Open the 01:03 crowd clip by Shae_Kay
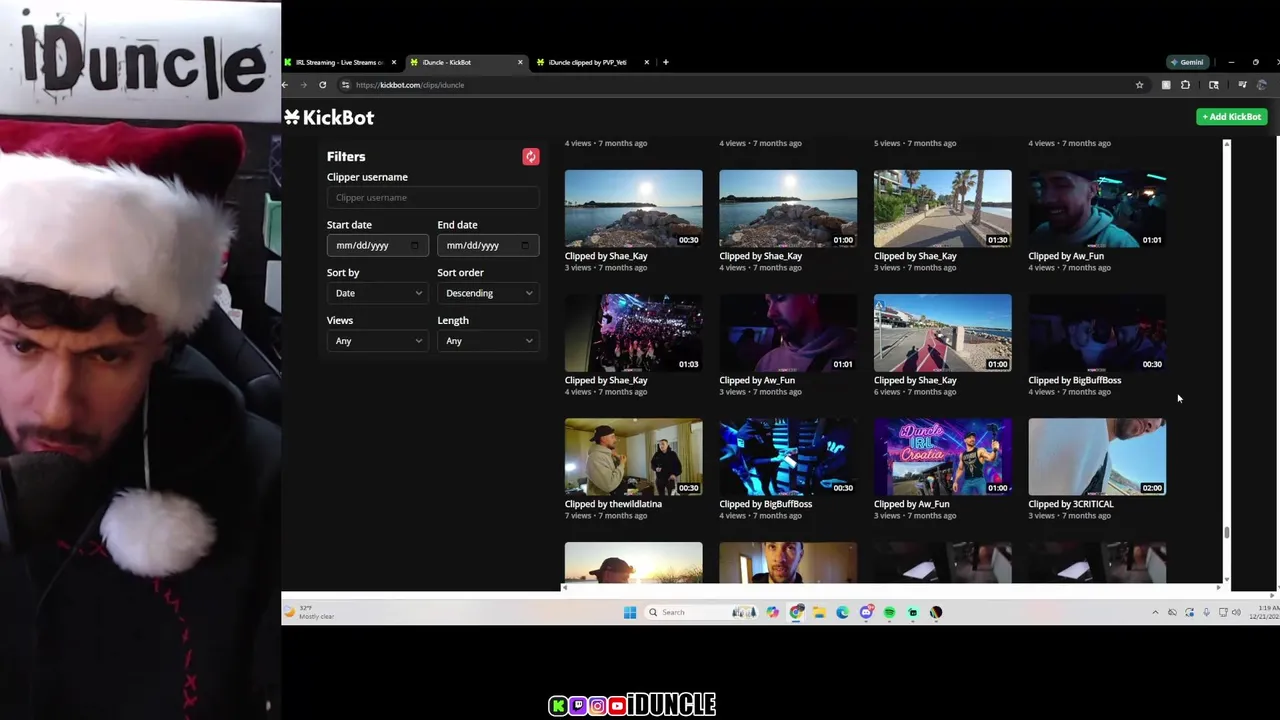This screenshot has height=720, width=1280. (633, 333)
